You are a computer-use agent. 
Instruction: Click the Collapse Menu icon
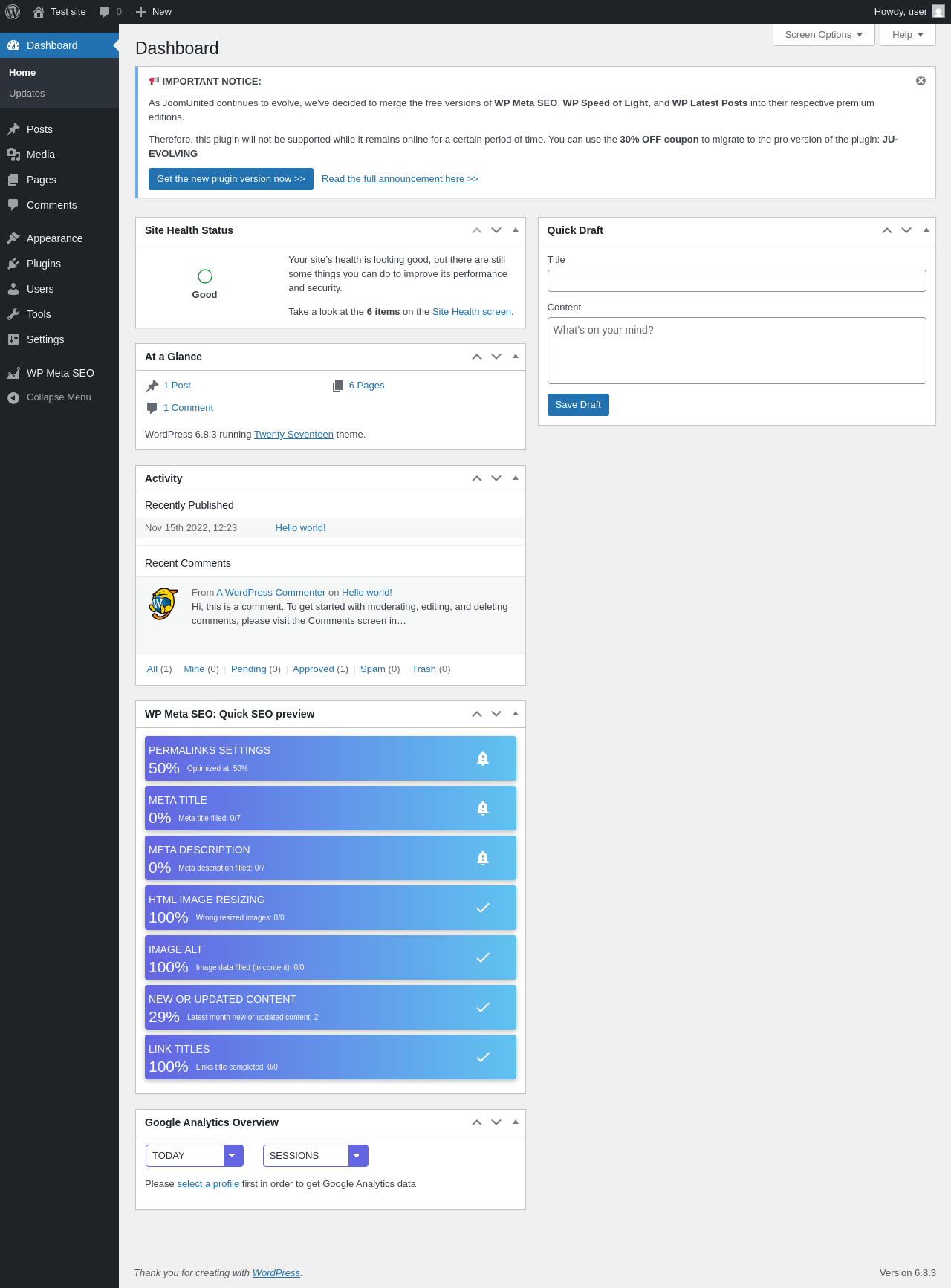(x=13, y=397)
